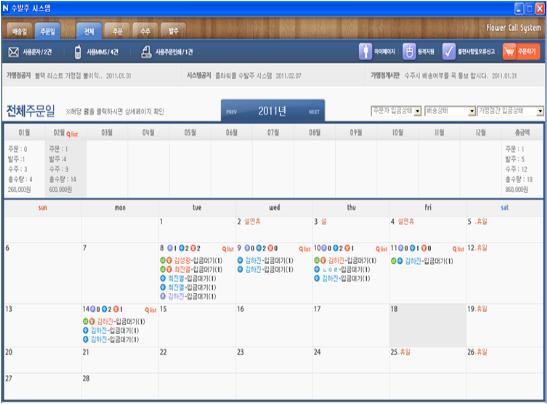547x404 pixels.
Task: Go to next year with NEXT
Action: coord(314,112)
